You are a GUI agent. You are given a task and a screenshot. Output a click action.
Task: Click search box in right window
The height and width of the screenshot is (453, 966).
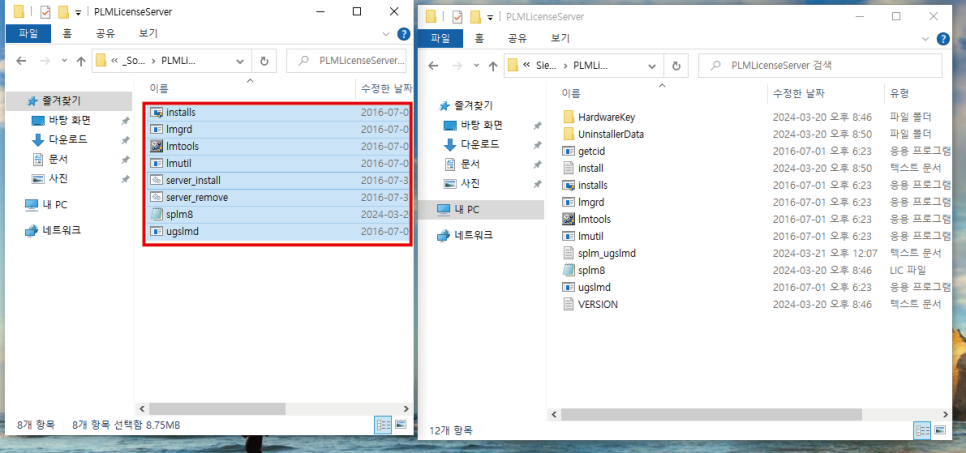820,65
